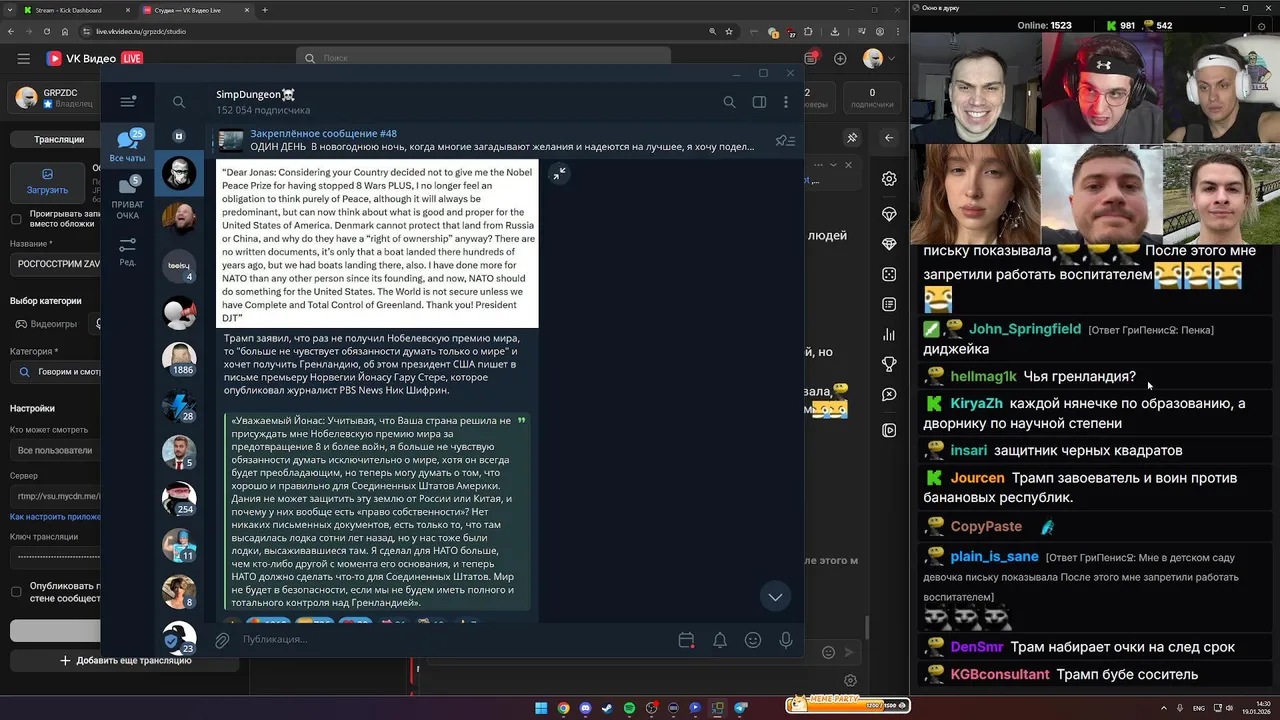
Task: Toggle 'Опубликовать' on community wall checkbox
Action: click(x=16, y=591)
